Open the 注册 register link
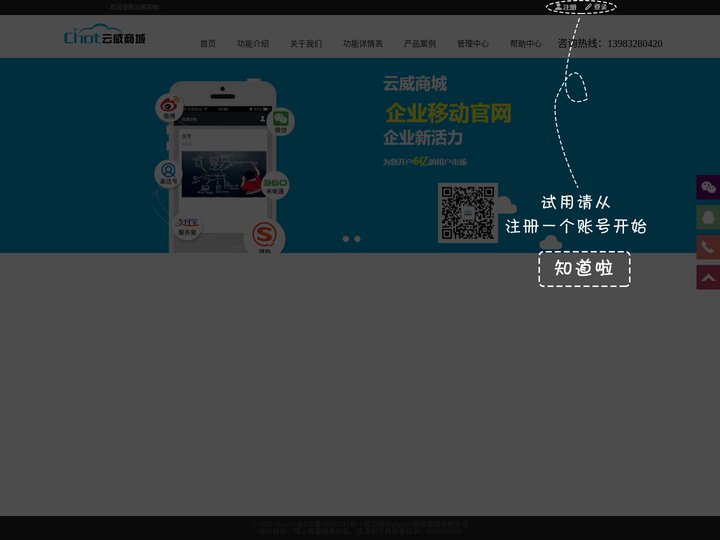Image resolution: width=720 pixels, height=540 pixels. (x=565, y=7)
